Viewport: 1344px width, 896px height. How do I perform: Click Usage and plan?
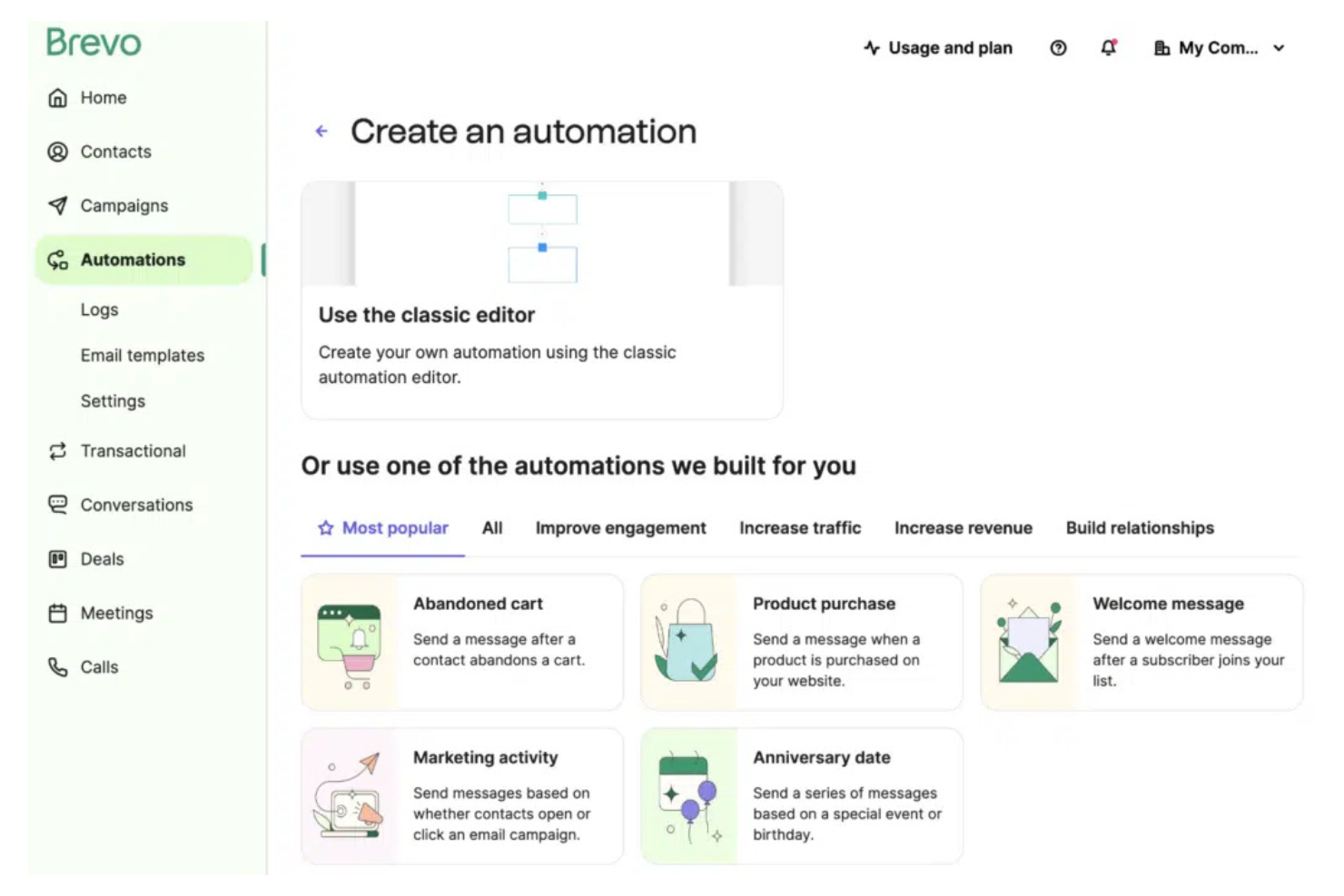tap(938, 48)
